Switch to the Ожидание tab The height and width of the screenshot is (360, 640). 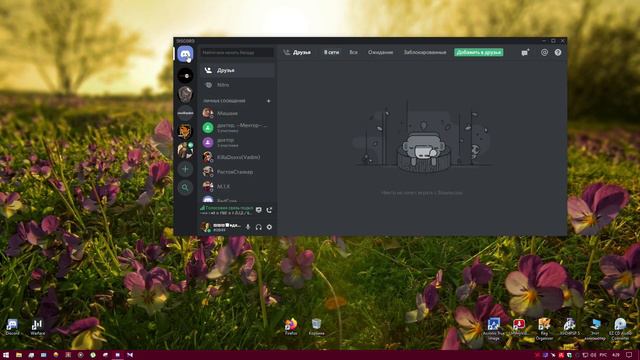pyautogui.click(x=380, y=52)
